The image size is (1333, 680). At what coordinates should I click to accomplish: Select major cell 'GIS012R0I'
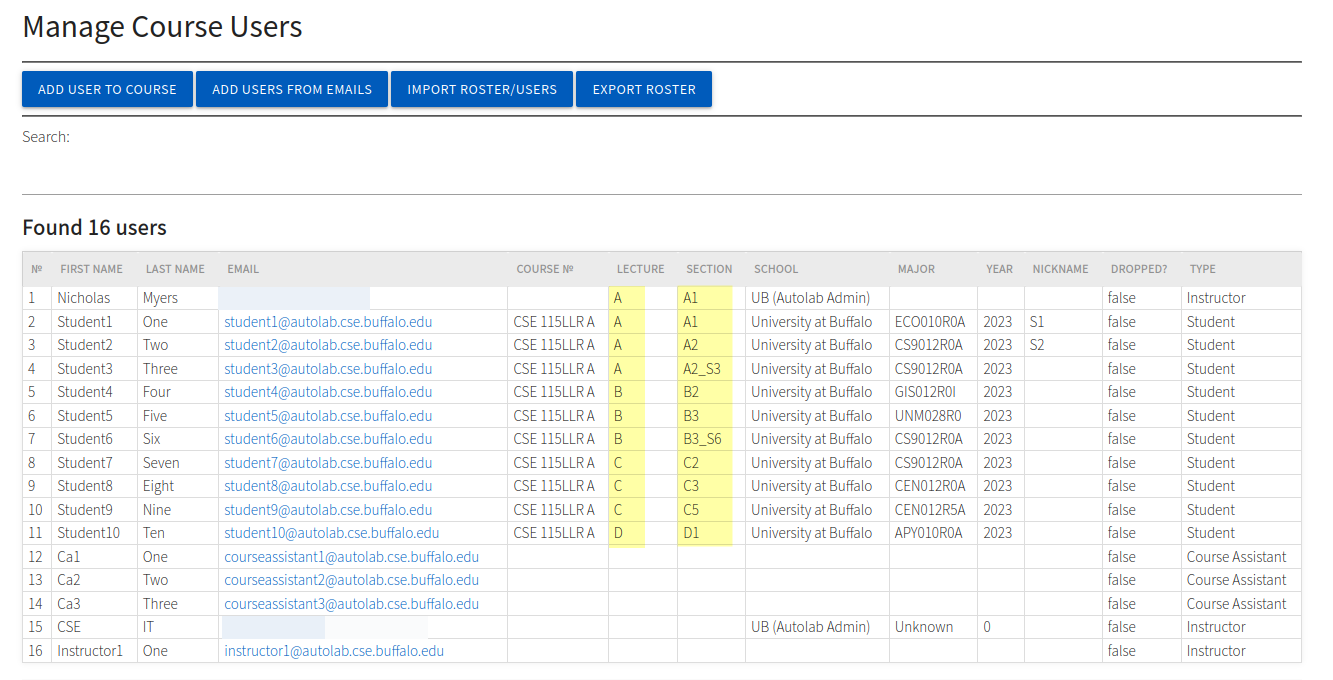point(926,392)
